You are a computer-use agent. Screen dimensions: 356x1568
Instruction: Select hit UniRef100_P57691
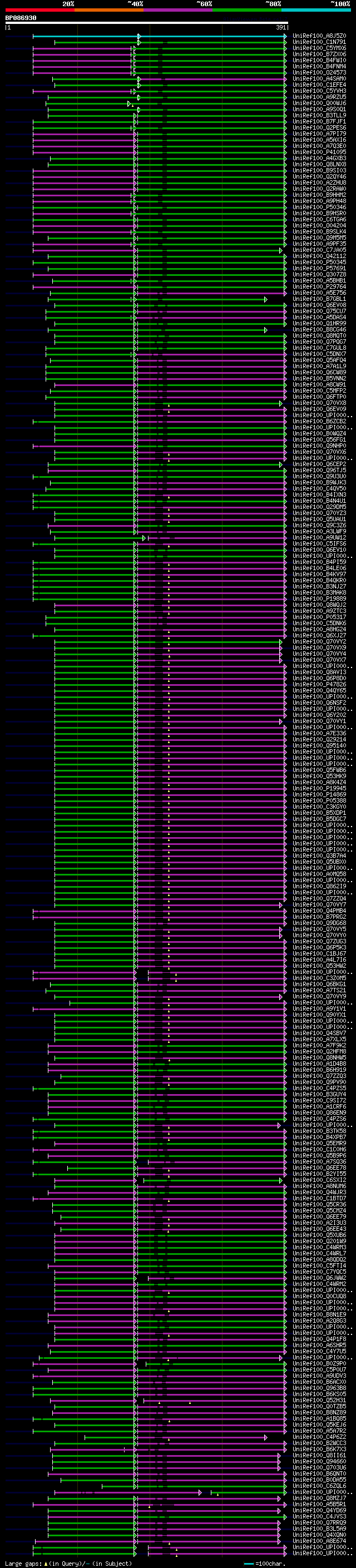pos(319,269)
